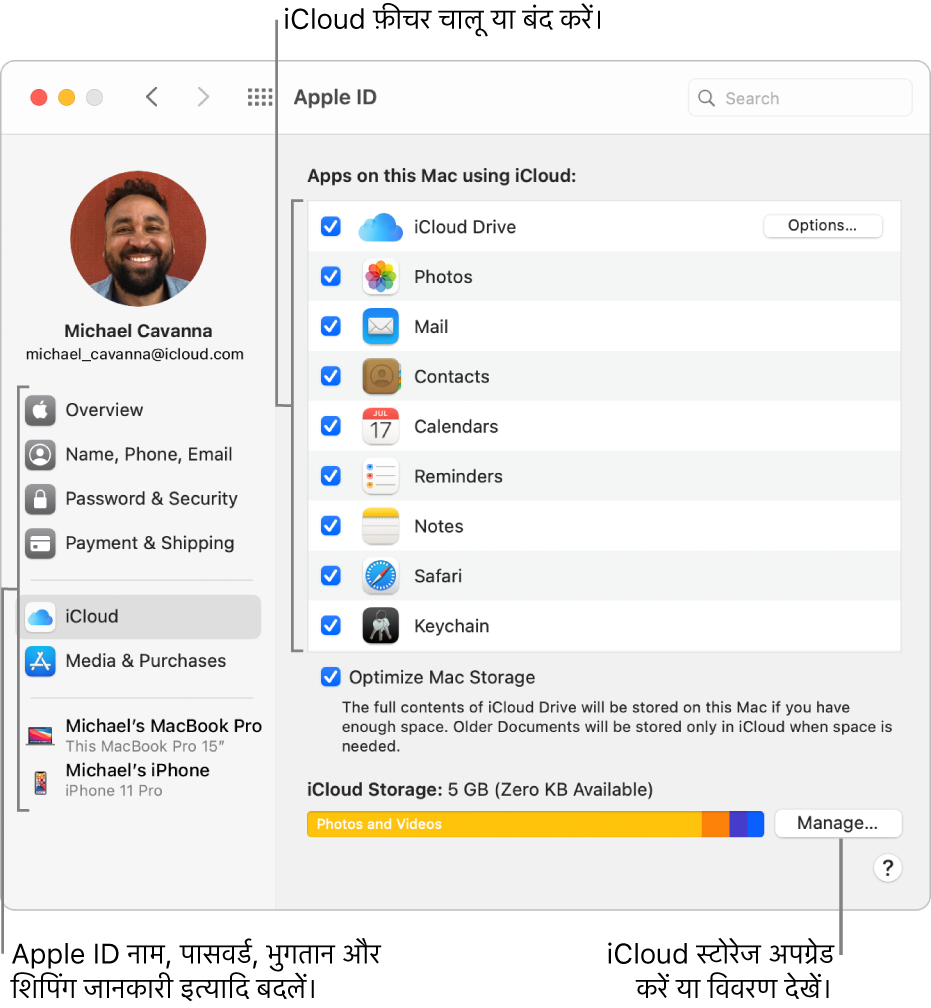Click the Notes app icon
This screenshot has width=931, height=1008.
pyautogui.click(x=381, y=526)
